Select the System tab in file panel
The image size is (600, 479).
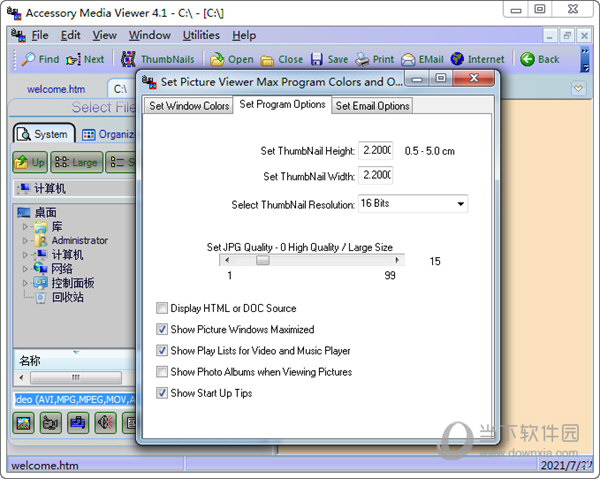coord(44,134)
